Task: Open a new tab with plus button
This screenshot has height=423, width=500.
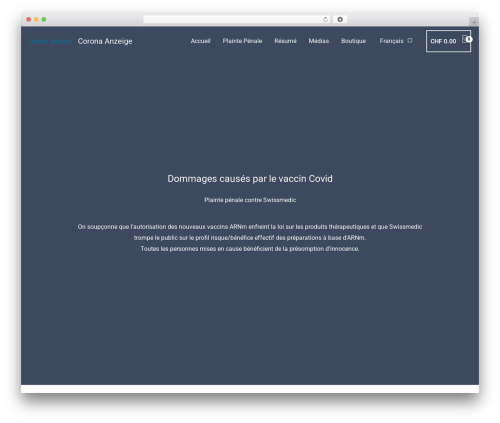Action: tap(474, 22)
